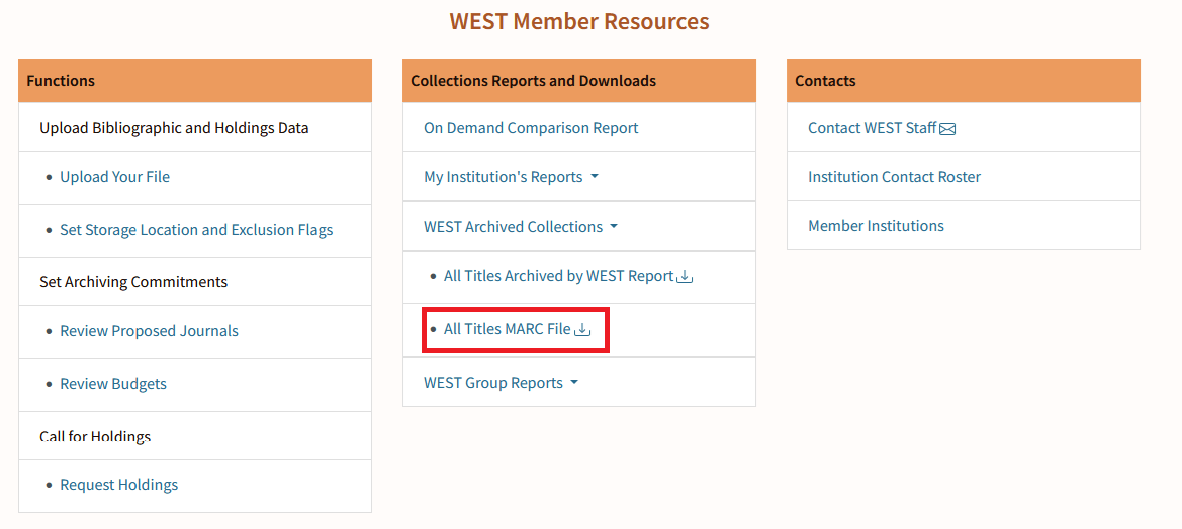This screenshot has width=1182, height=529.
Task: Click download icon beside WEST Report
Action: (684, 277)
